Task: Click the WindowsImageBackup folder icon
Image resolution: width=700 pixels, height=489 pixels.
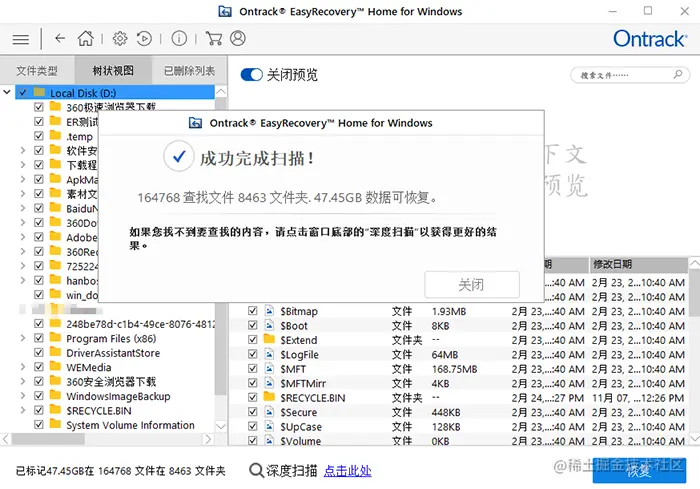Action: [x=55, y=395]
